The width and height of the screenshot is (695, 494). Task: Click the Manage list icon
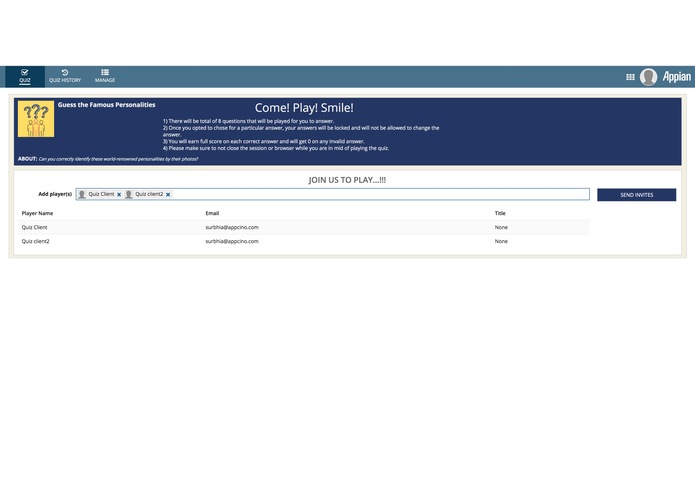point(105,72)
